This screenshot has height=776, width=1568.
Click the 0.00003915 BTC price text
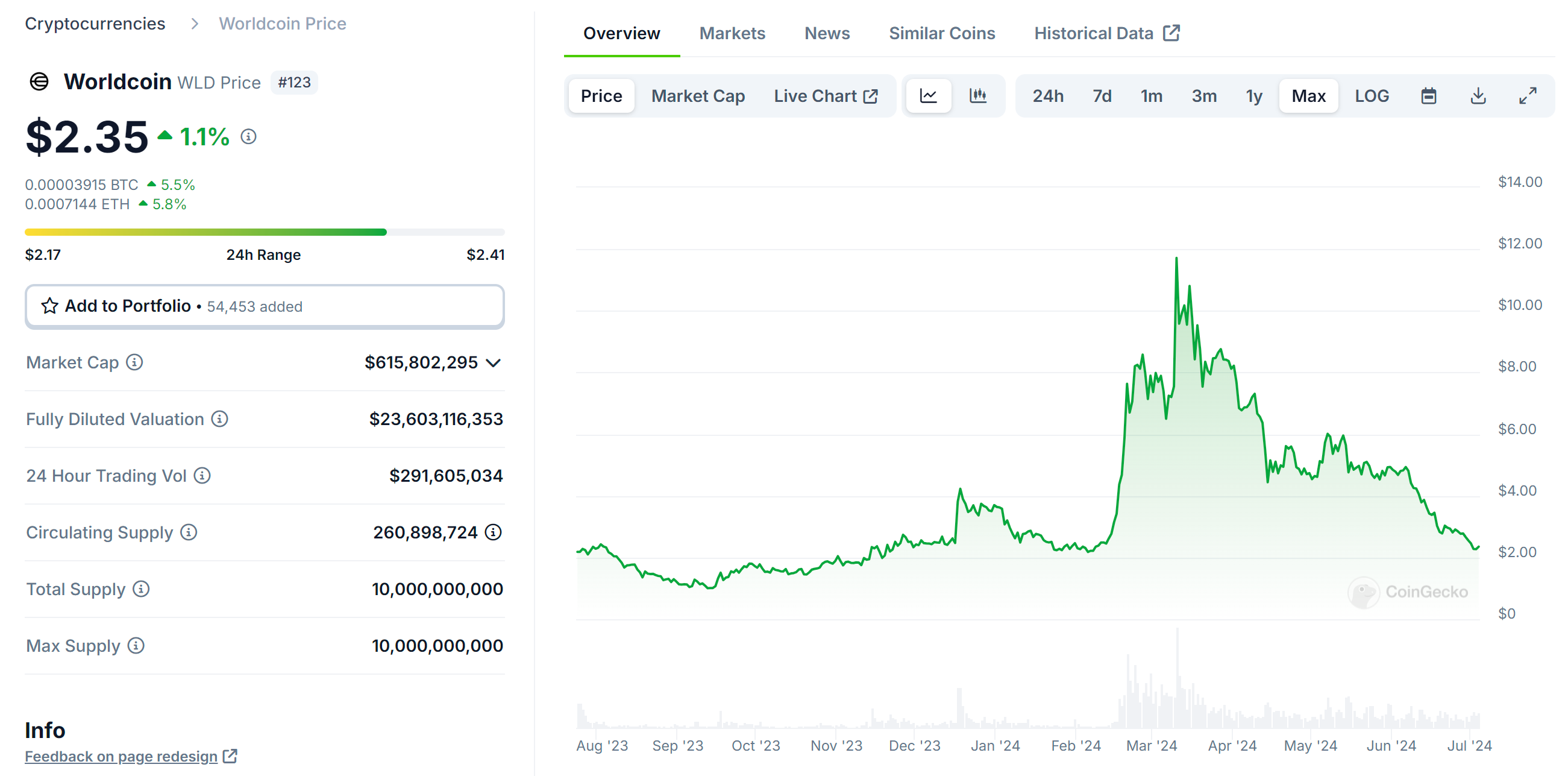point(81,185)
